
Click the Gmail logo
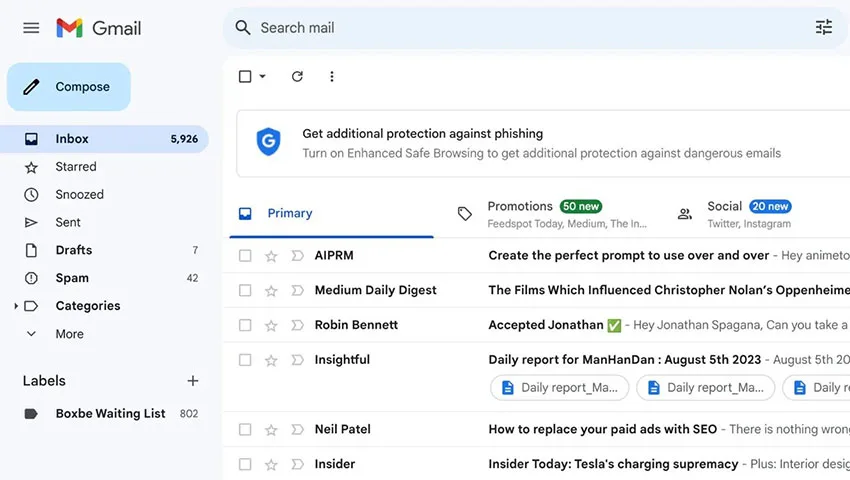pos(98,28)
